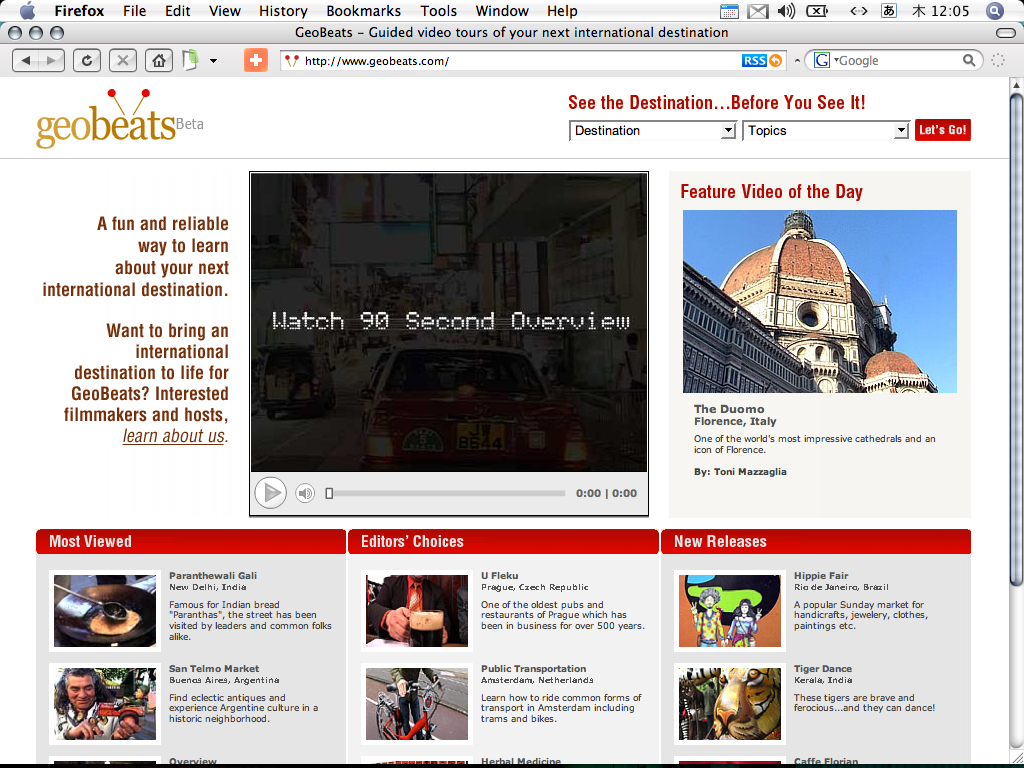This screenshot has height=768, width=1024.
Task: Reload the page with the refresh icon
Action: coord(87,61)
